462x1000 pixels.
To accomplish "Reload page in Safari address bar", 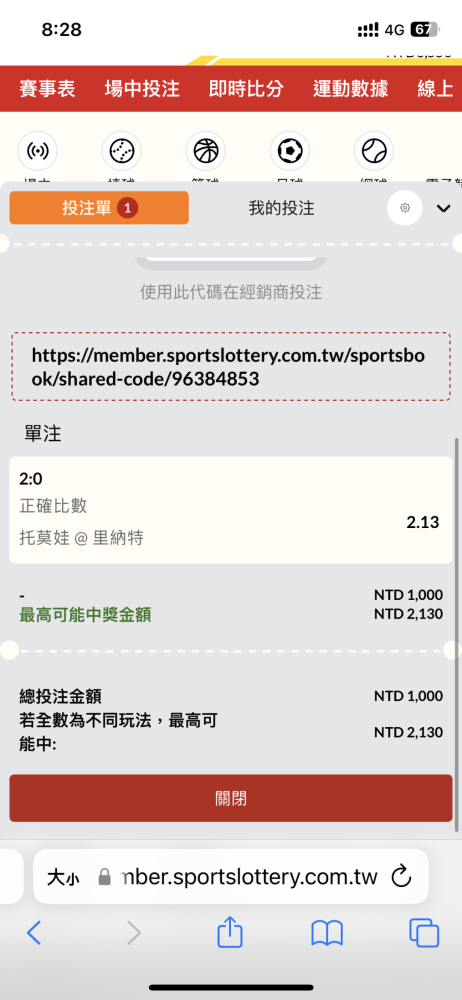I will [x=401, y=876].
